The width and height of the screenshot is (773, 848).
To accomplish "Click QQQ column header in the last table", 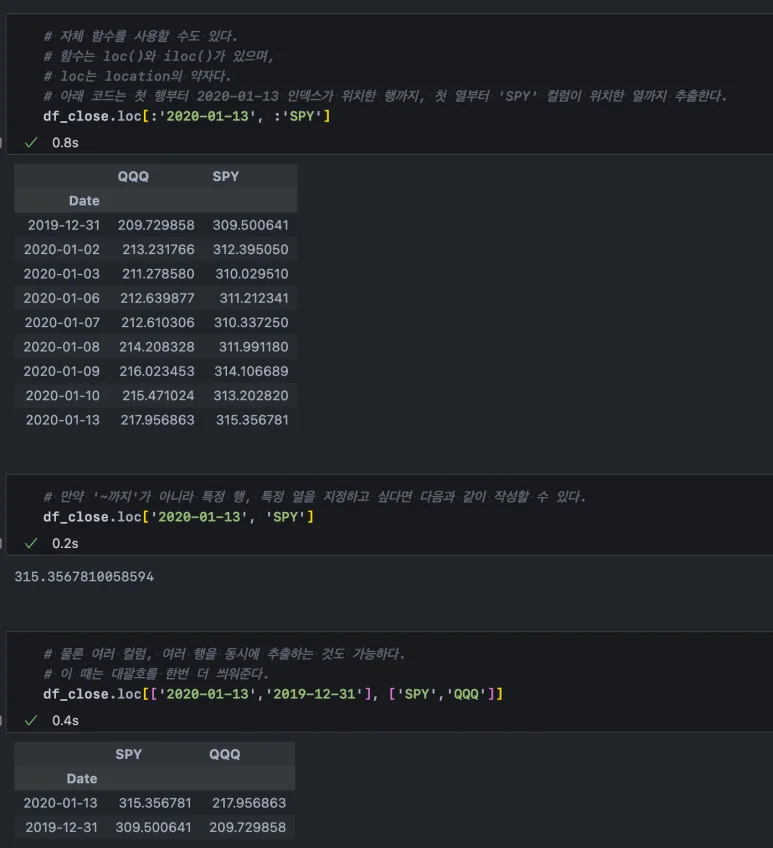I will tap(225, 754).
